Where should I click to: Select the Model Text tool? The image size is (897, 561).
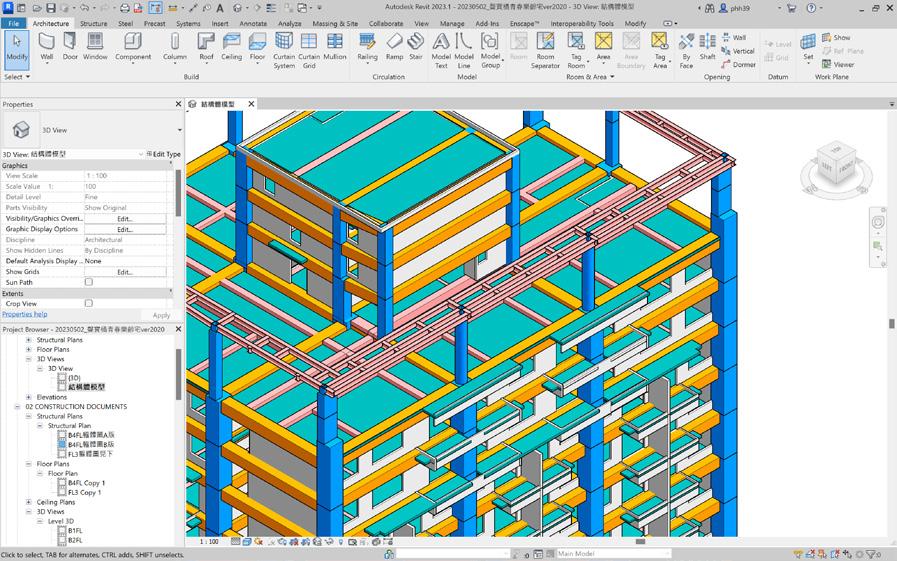point(441,50)
